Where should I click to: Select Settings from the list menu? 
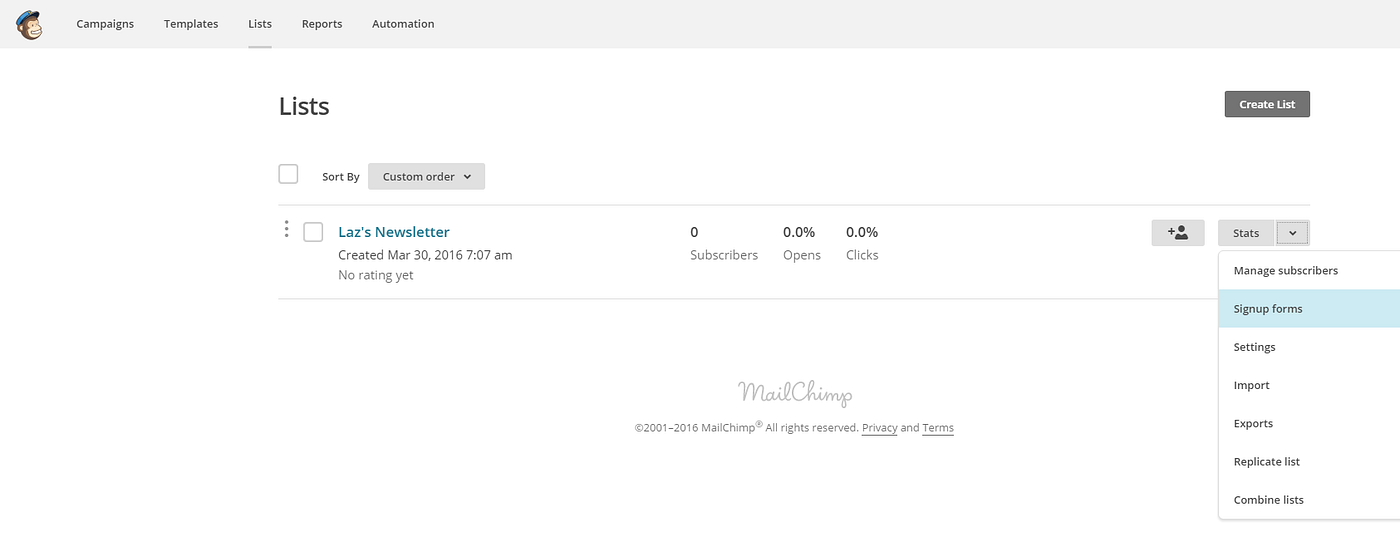[x=1309, y=347]
